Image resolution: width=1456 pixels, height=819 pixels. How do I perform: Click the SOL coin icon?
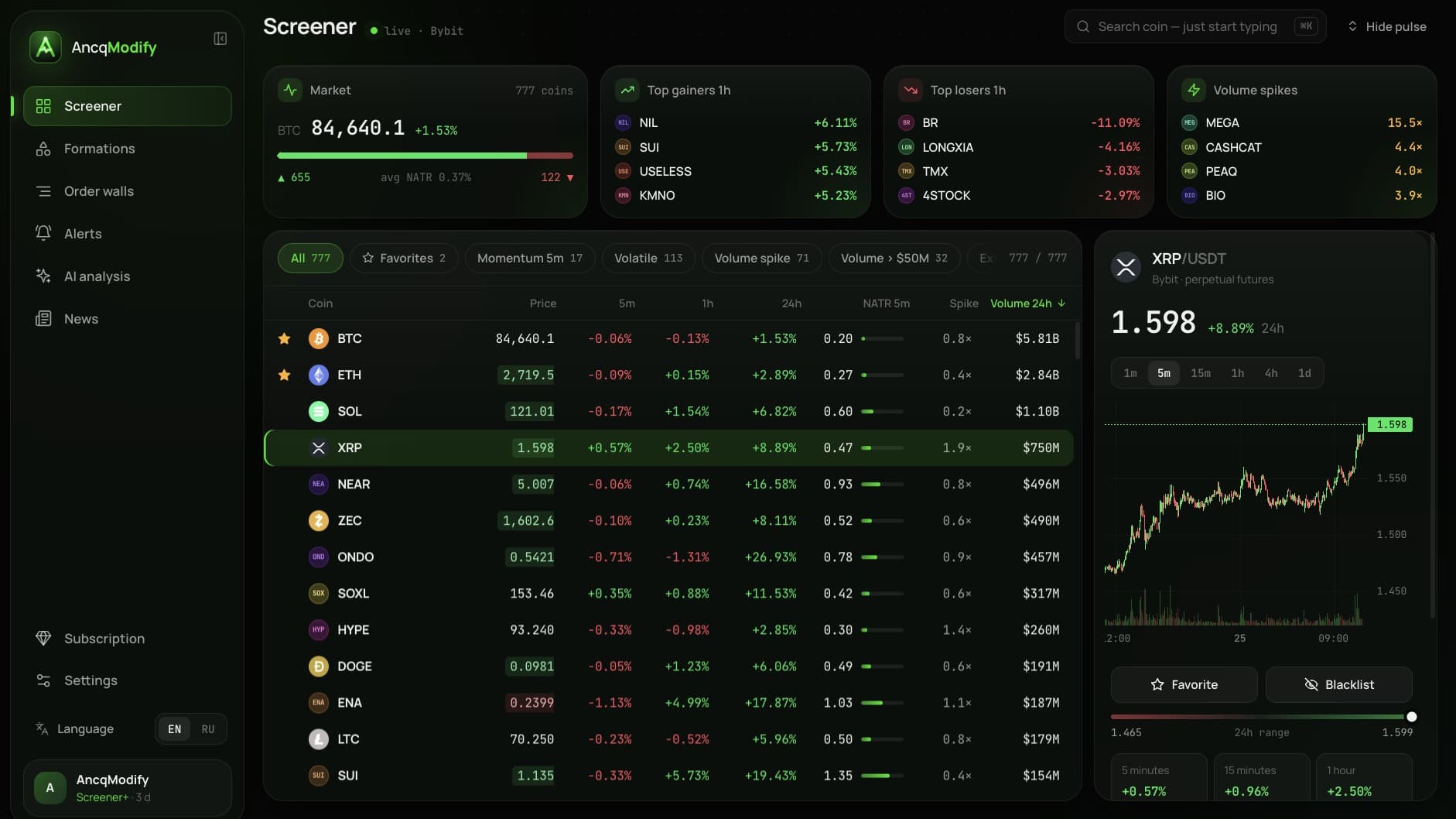pyautogui.click(x=319, y=411)
